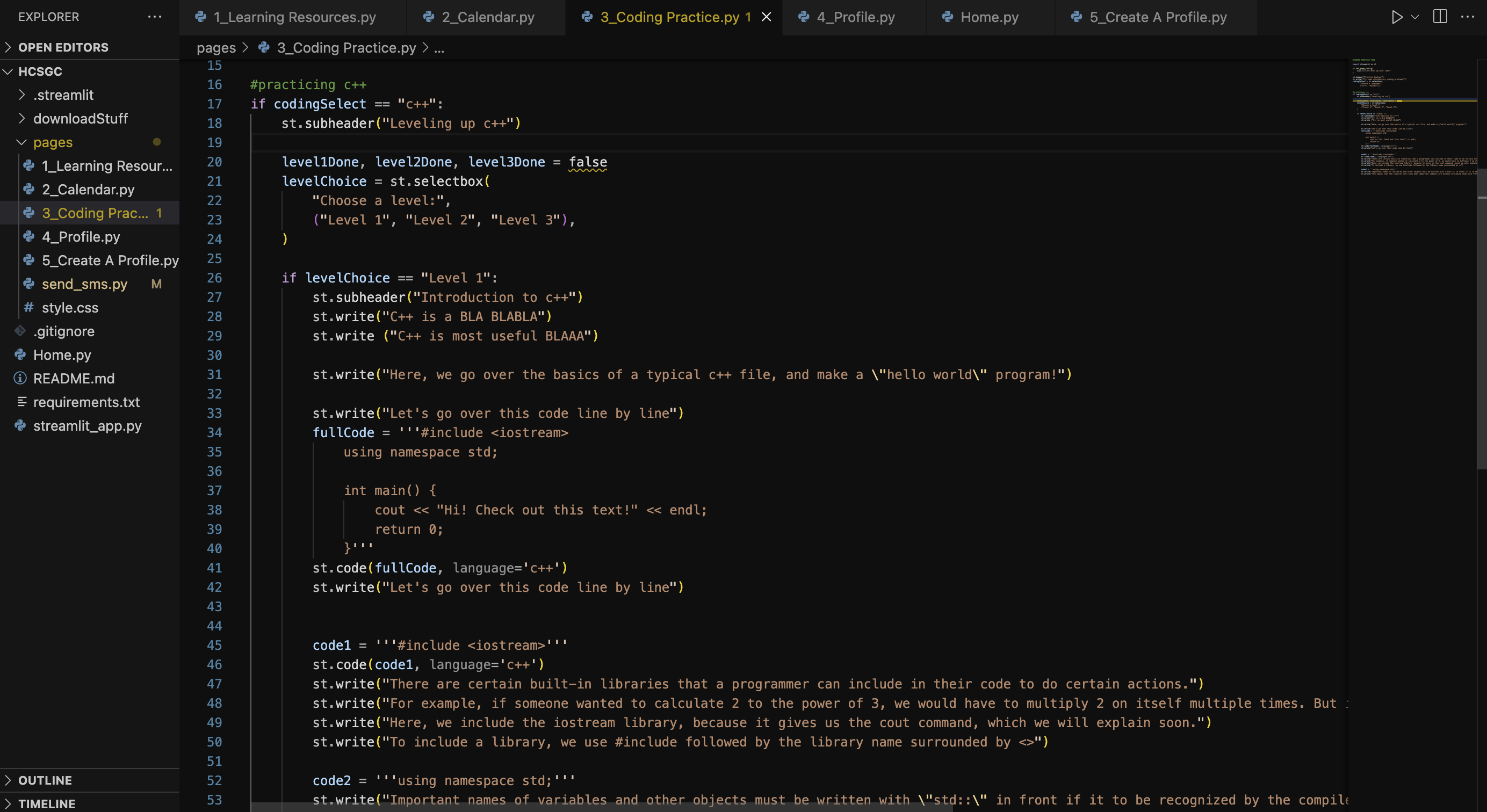Image resolution: width=1487 pixels, height=812 pixels.
Task: Open the editor More Actions ellipsis
Action: point(1467,17)
